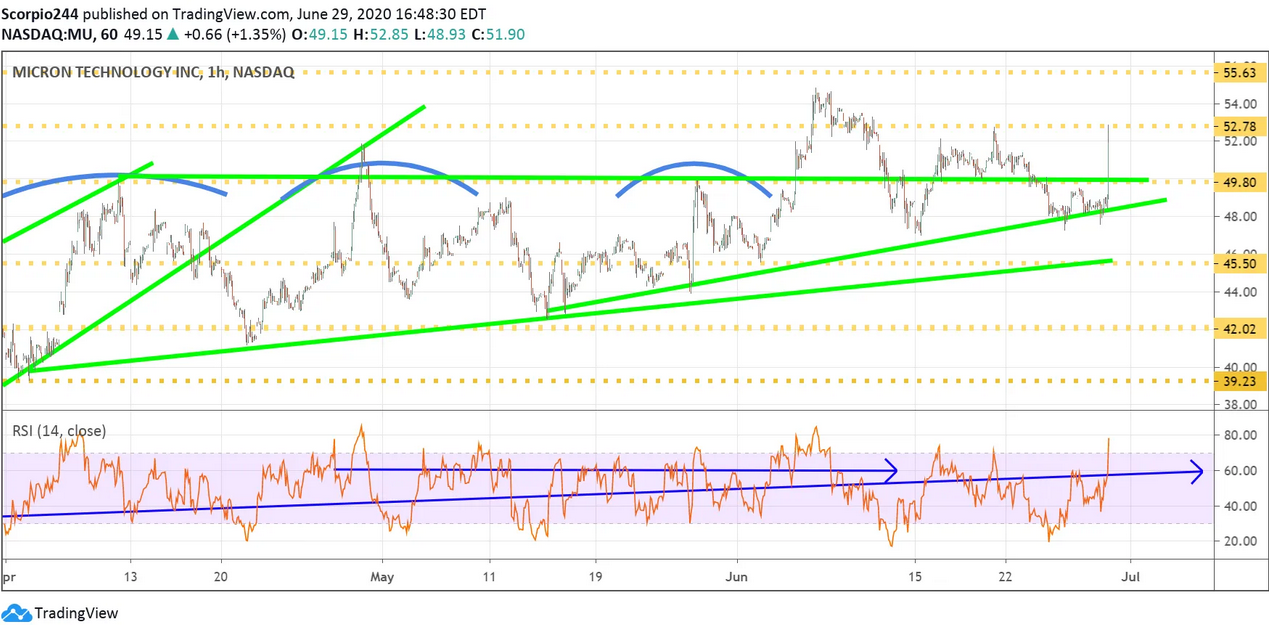Click the 48.00 price axis label
The height and width of the screenshot is (625, 1269).
tap(1239, 216)
